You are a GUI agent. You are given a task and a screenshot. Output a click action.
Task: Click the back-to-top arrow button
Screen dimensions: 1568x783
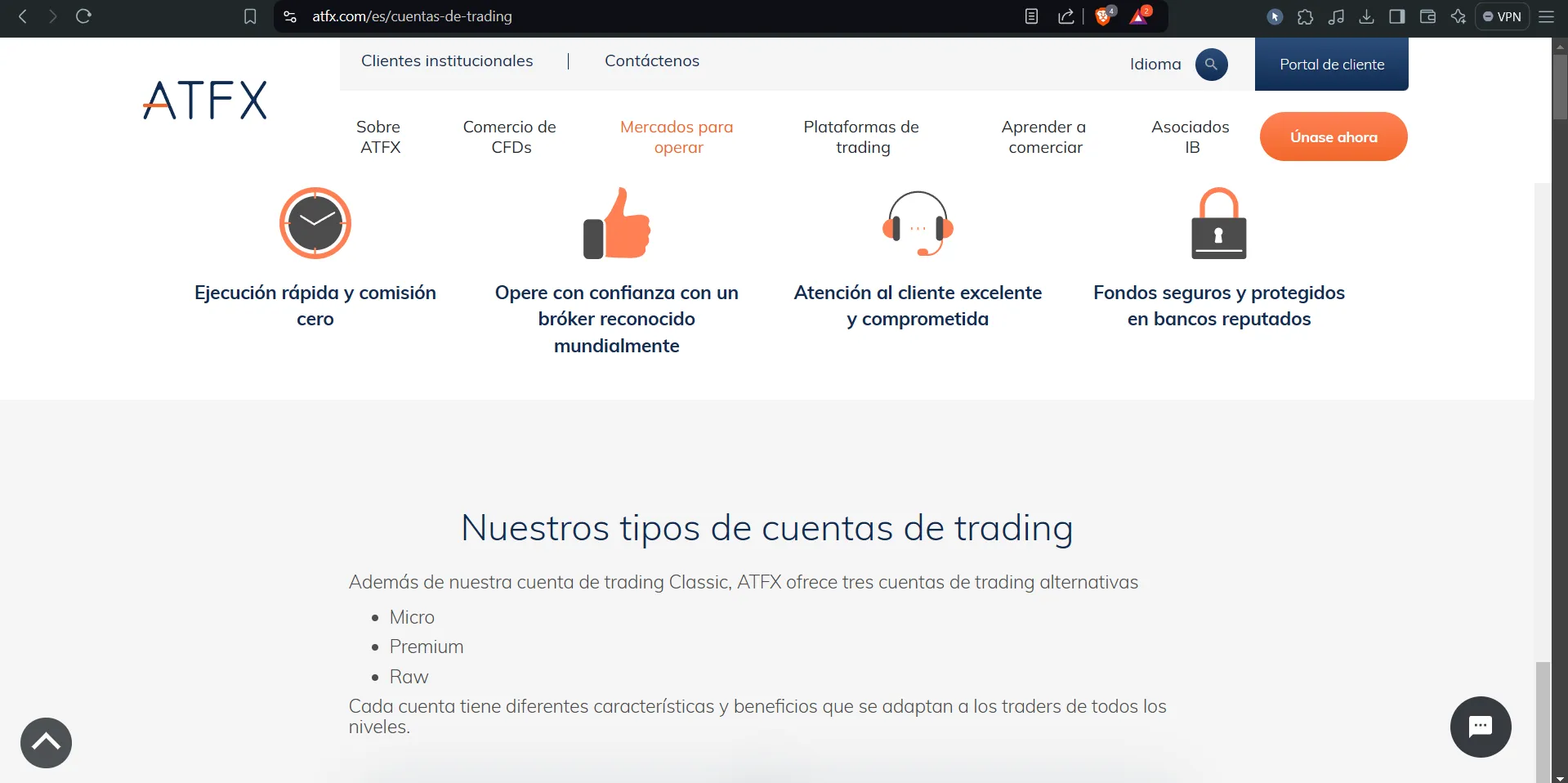(x=47, y=743)
